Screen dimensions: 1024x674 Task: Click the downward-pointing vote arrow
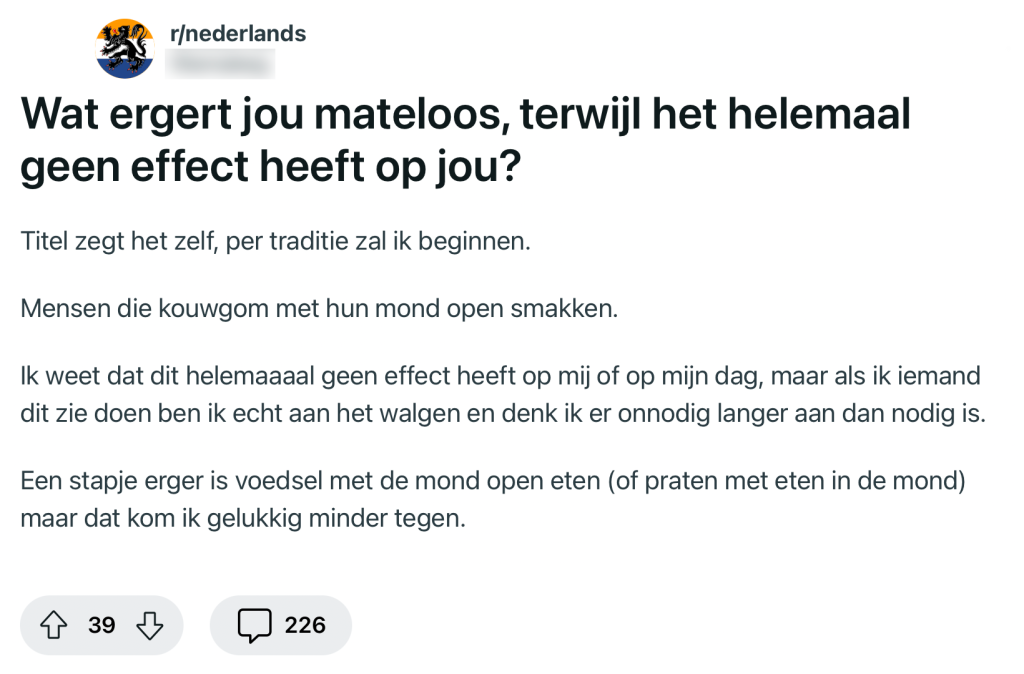click(x=149, y=624)
